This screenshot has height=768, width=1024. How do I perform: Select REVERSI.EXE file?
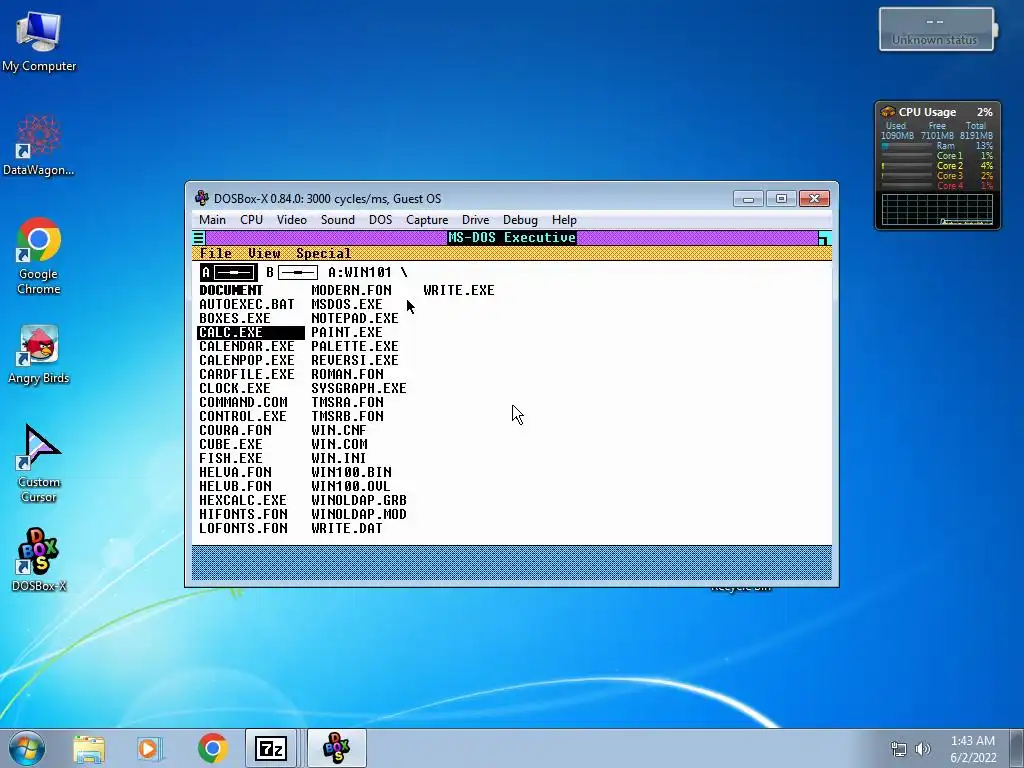(355, 360)
